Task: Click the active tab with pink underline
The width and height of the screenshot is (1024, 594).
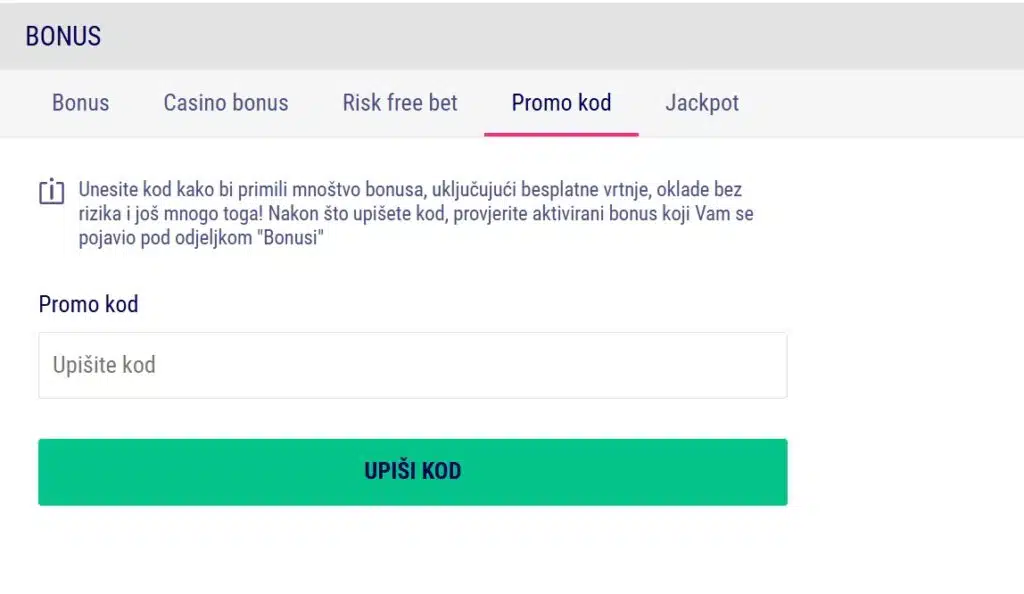Action: 561,103
